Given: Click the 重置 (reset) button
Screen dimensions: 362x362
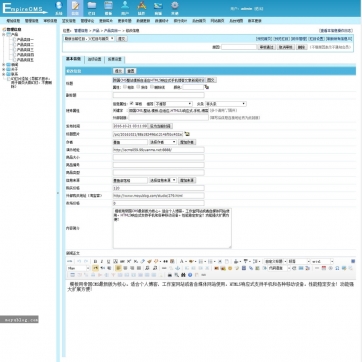Looking at the screenshot, I should pyautogui.click(x=131, y=71).
